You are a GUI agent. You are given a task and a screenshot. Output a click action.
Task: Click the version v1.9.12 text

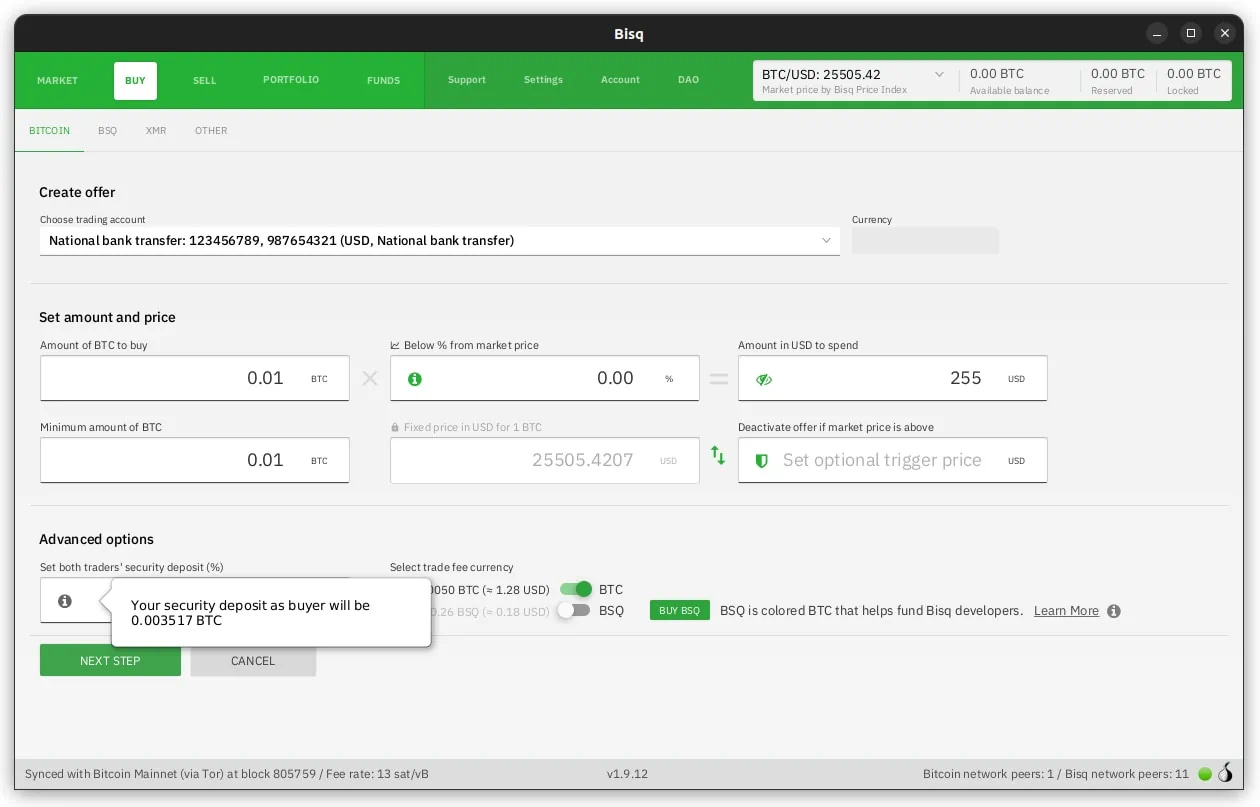(x=628, y=774)
